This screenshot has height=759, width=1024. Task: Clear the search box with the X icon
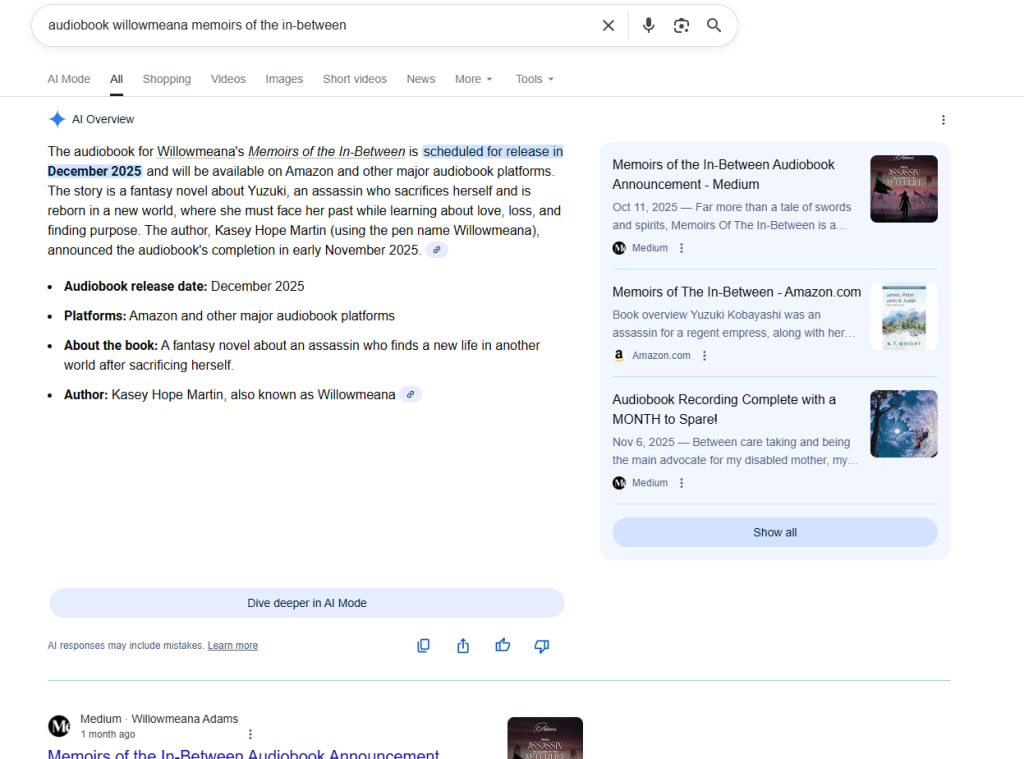(608, 25)
